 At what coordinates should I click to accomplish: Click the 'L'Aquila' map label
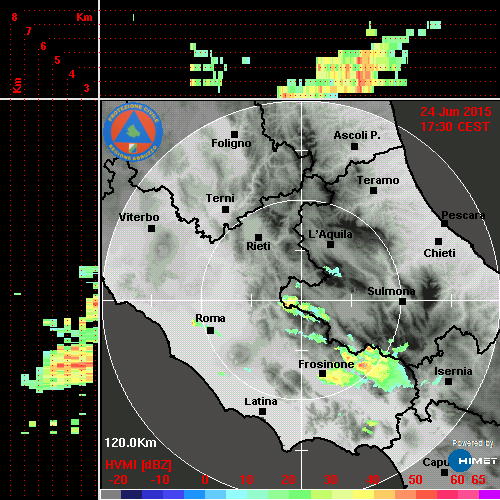[x=330, y=234]
